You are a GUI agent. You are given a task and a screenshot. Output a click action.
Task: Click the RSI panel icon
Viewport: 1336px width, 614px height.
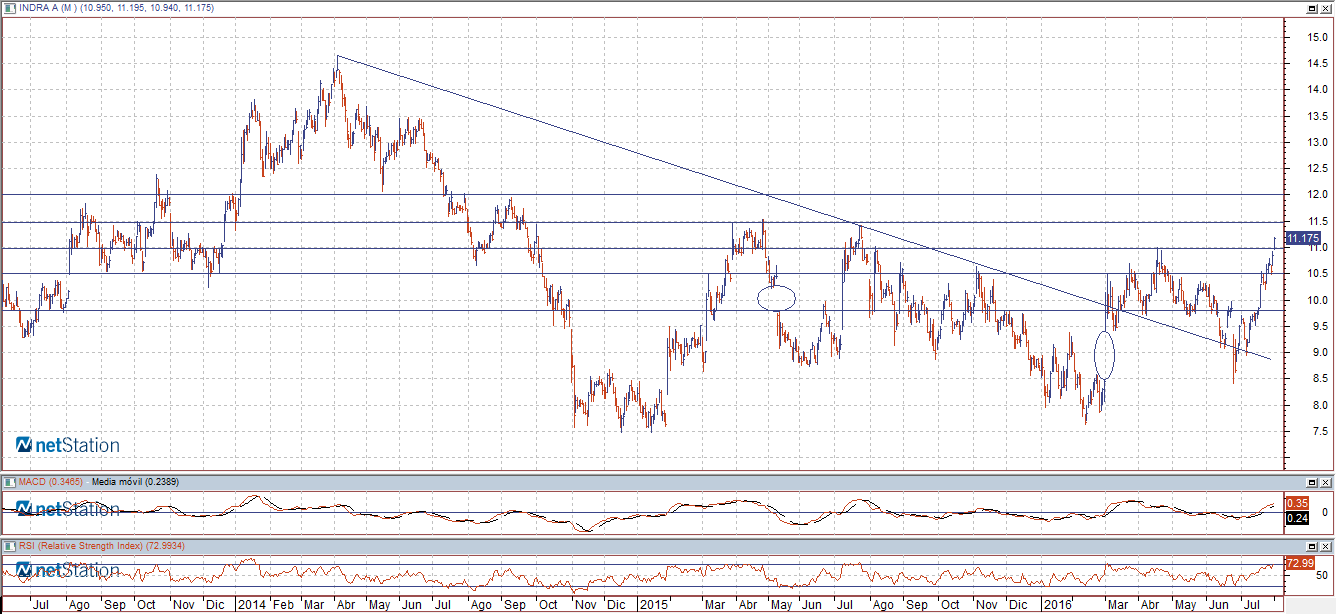[9, 546]
